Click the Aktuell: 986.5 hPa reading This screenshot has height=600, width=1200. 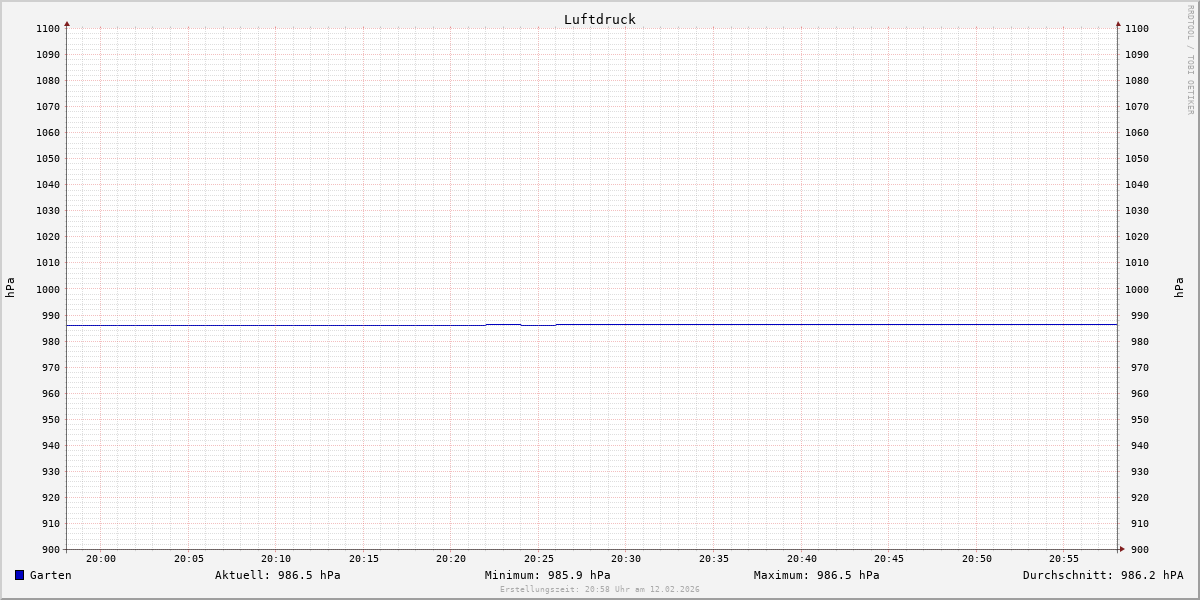point(277,575)
